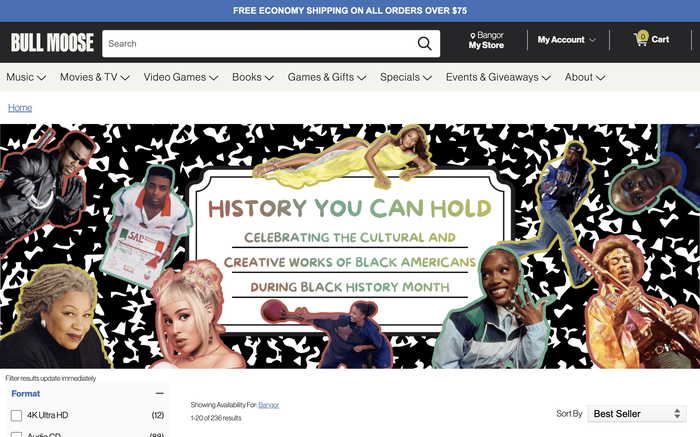Click the chevron next to Video Games
Image resolution: width=700 pixels, height=437 pixels.
coord(214,78)
